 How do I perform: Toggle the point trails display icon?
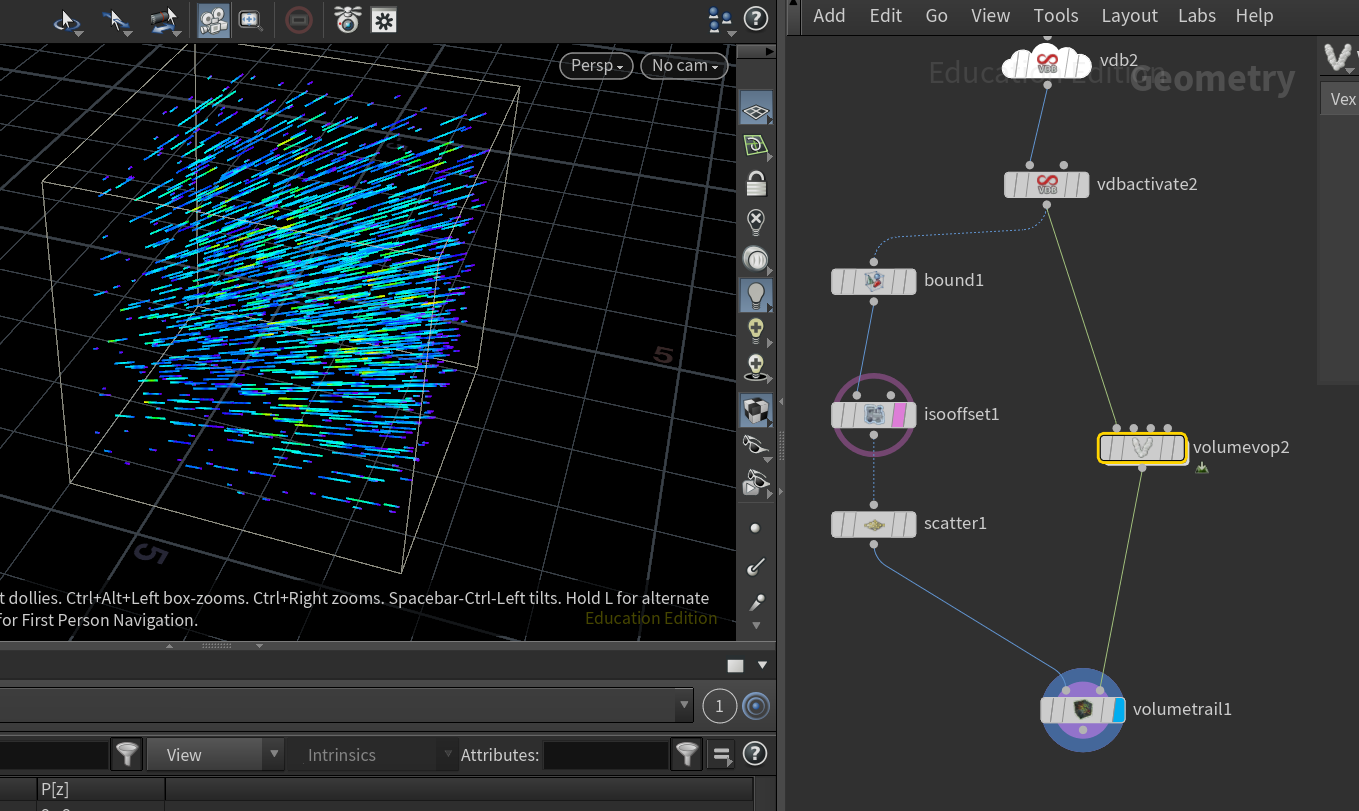[x=756, y=604]
